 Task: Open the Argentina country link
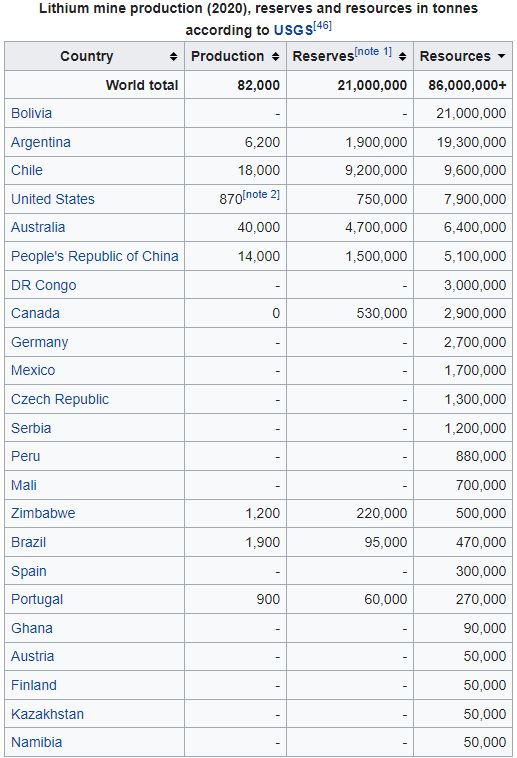(x=41, y=142)
